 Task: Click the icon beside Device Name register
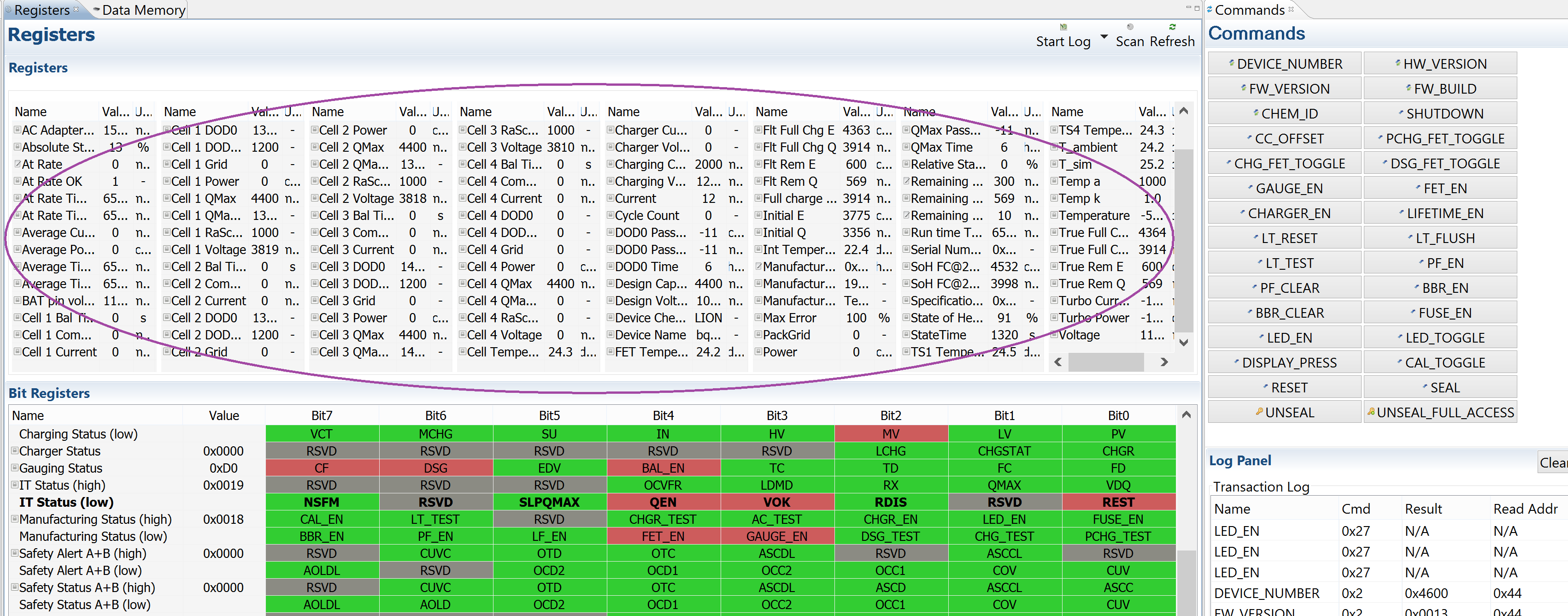611,334
